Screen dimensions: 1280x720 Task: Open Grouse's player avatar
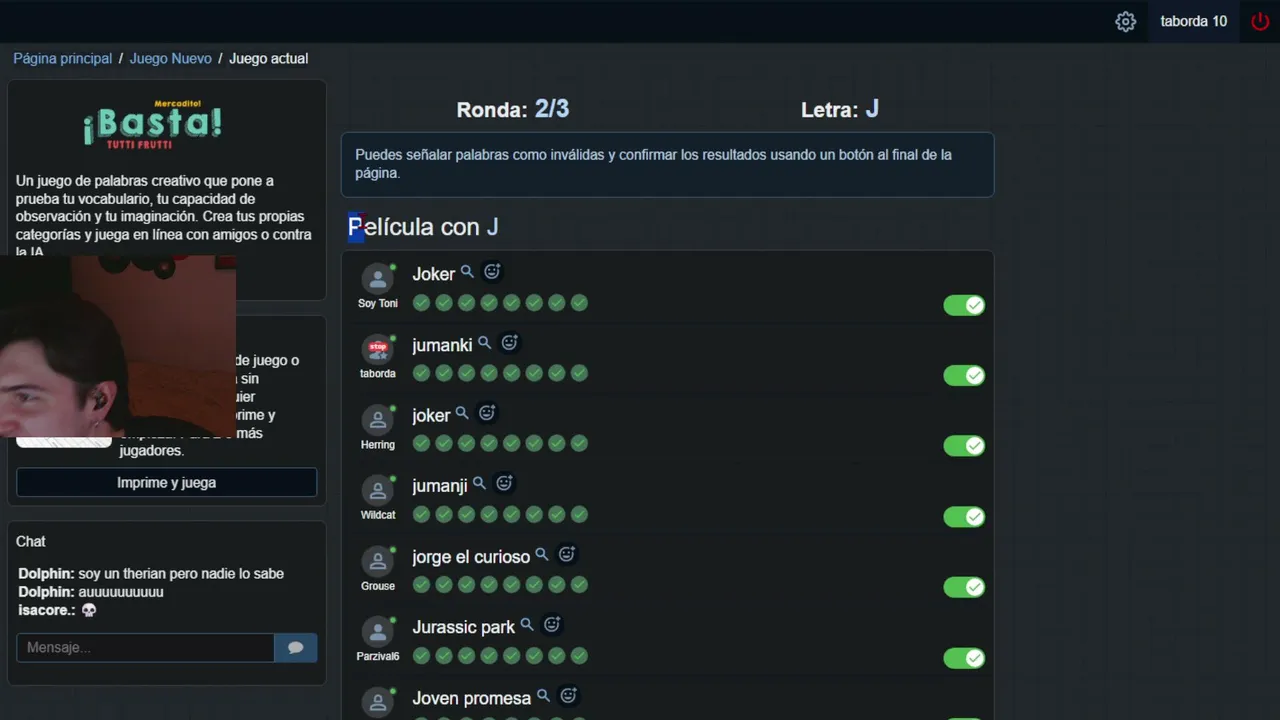377,562
